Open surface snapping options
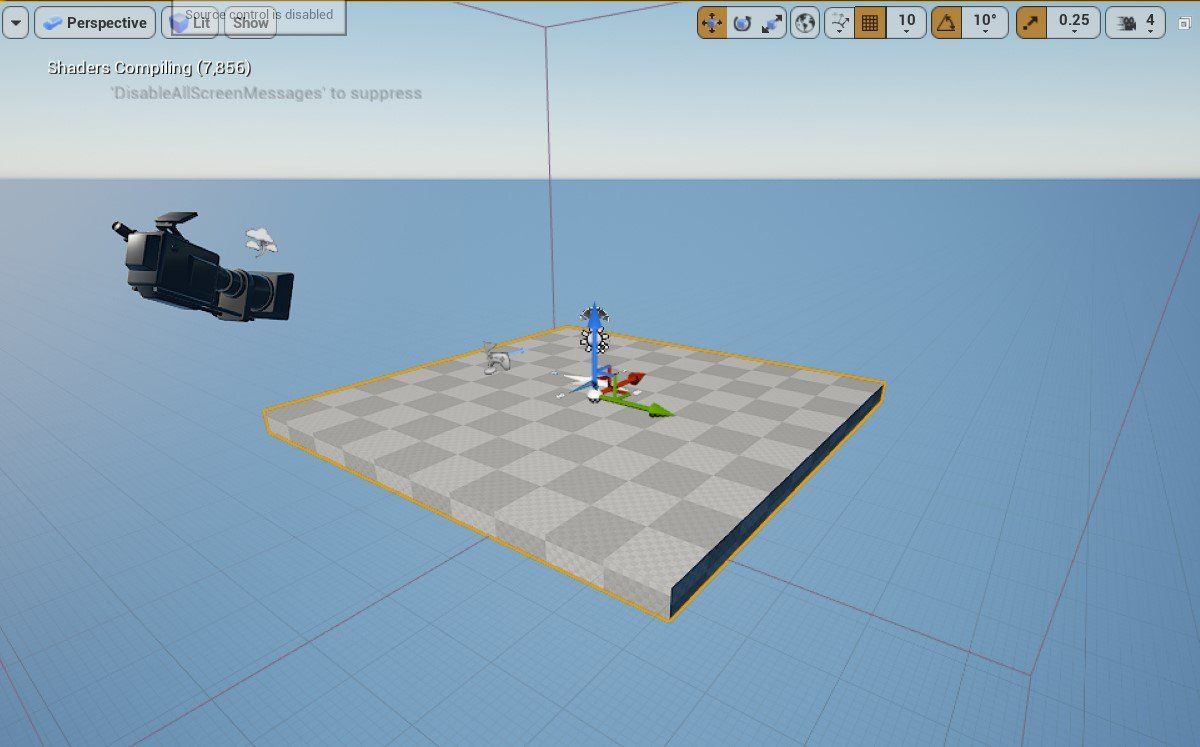This screenshot has height=747, width=1200. 840,23
